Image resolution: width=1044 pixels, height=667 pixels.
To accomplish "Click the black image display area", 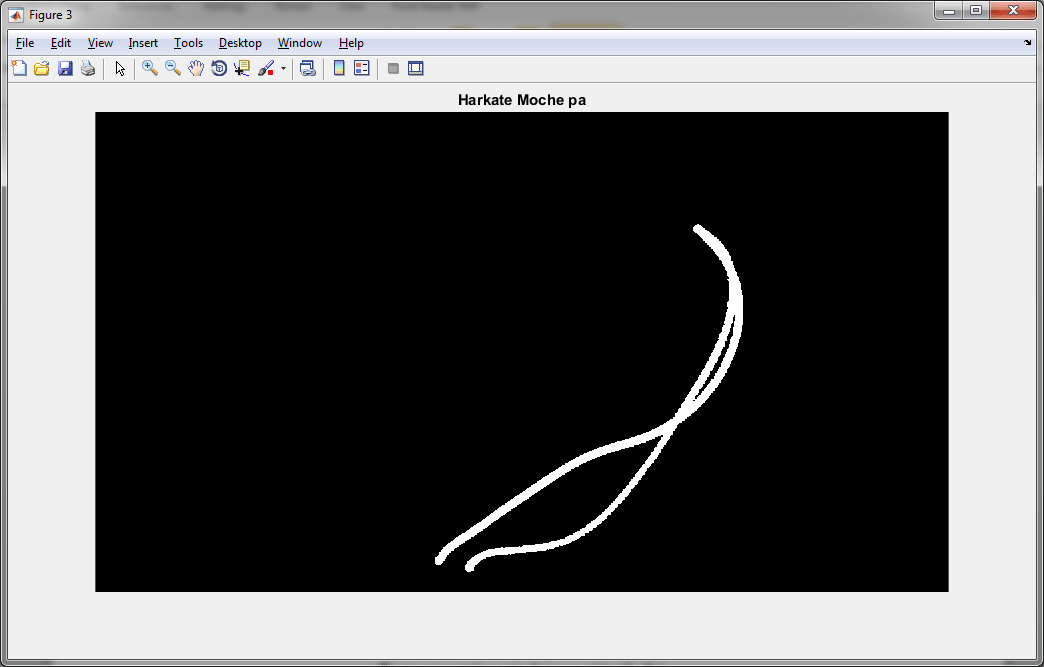I will click(x=522, y=351).
